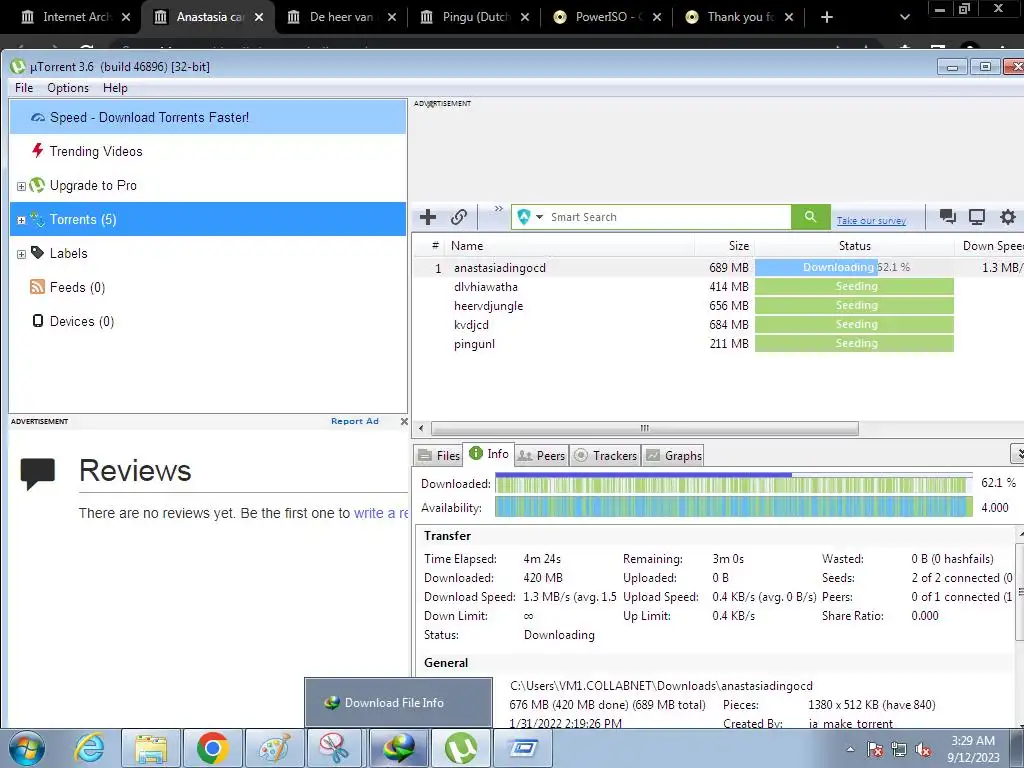
Task: Click the Download File Info taskbar preview
Action: pos(398,703)
